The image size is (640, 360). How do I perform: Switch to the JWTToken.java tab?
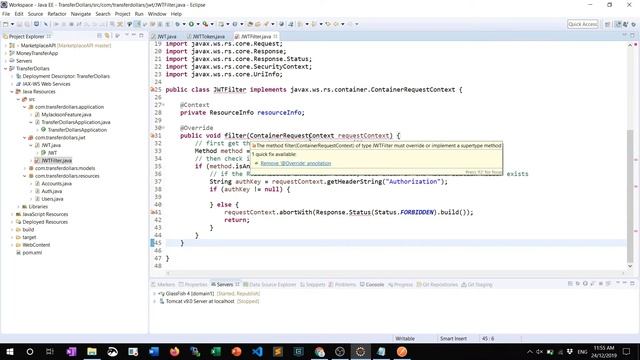[x=206, y=36]
